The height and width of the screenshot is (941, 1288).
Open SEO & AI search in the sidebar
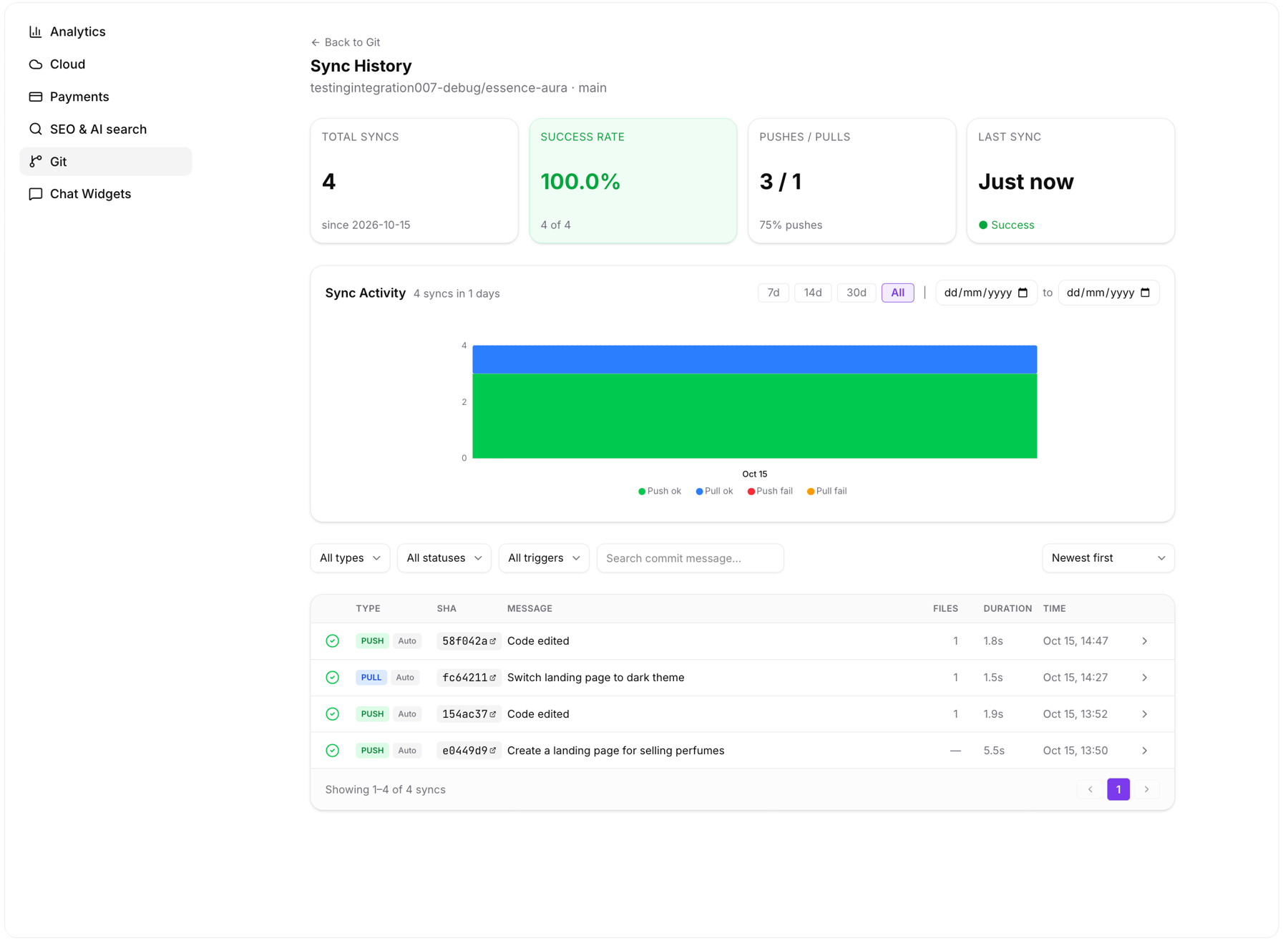pos(106,129)
